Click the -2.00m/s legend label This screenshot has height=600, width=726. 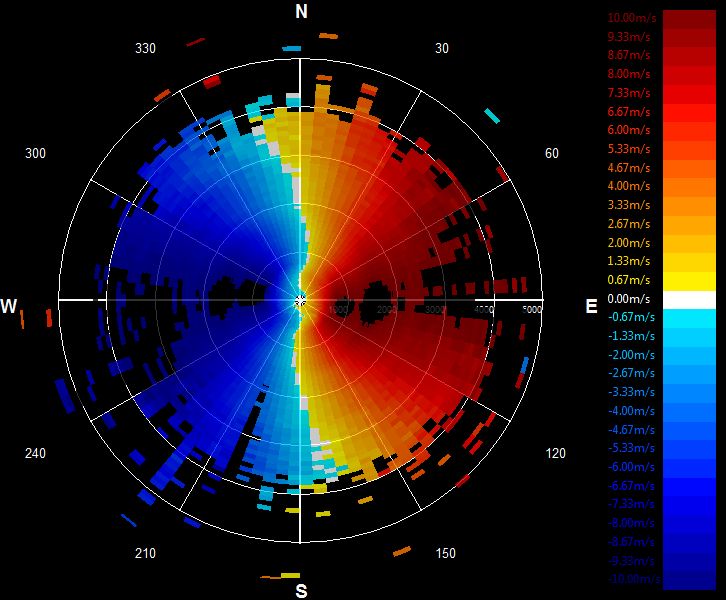click(631, 355)
